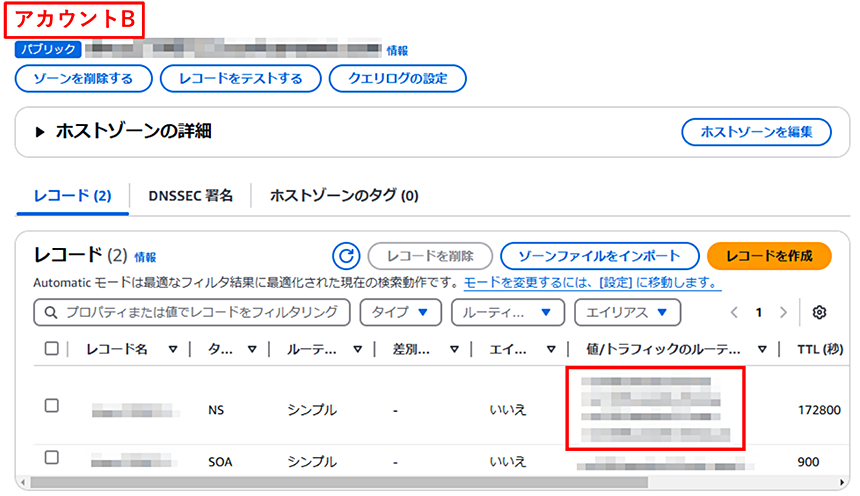
Task: Sort by エイリアス column header arrow
Action: point(552,349)
